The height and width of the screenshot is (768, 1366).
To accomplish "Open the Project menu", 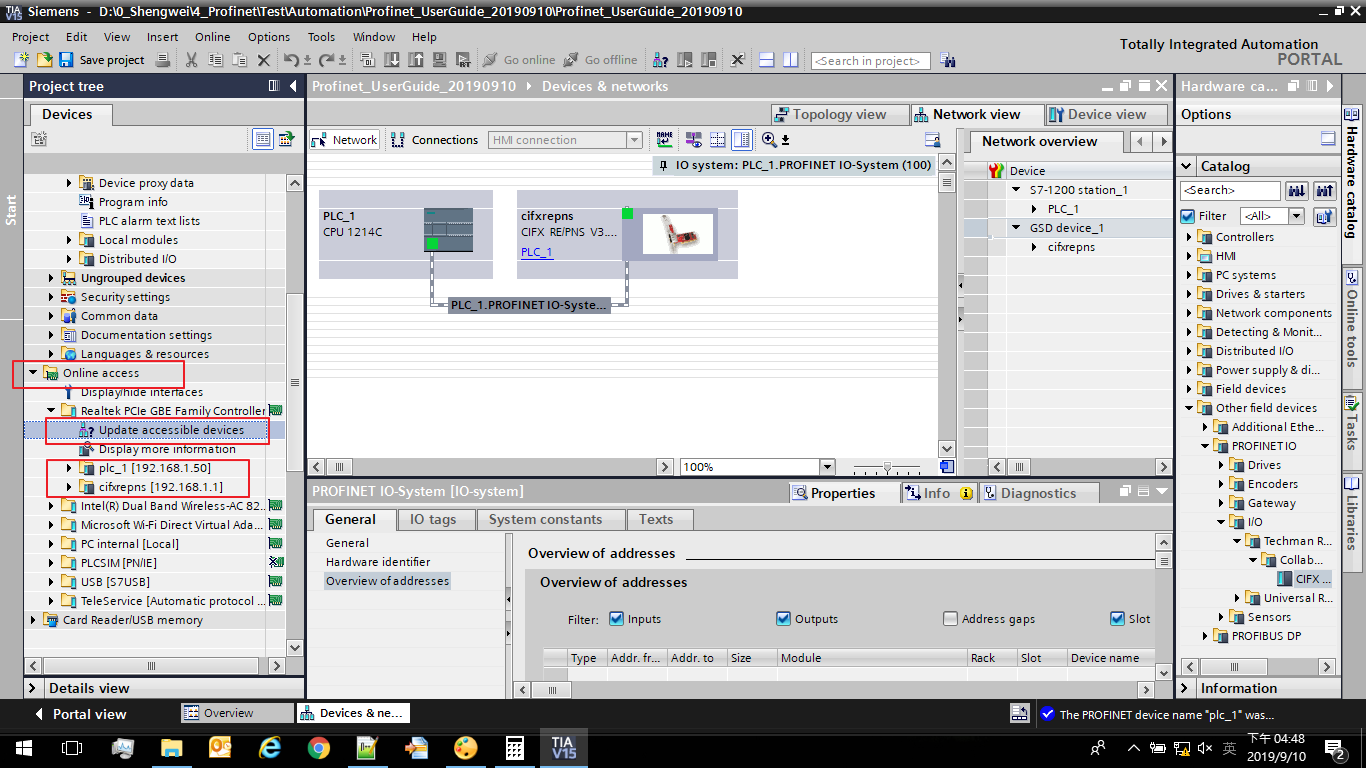I will (30, 37).
